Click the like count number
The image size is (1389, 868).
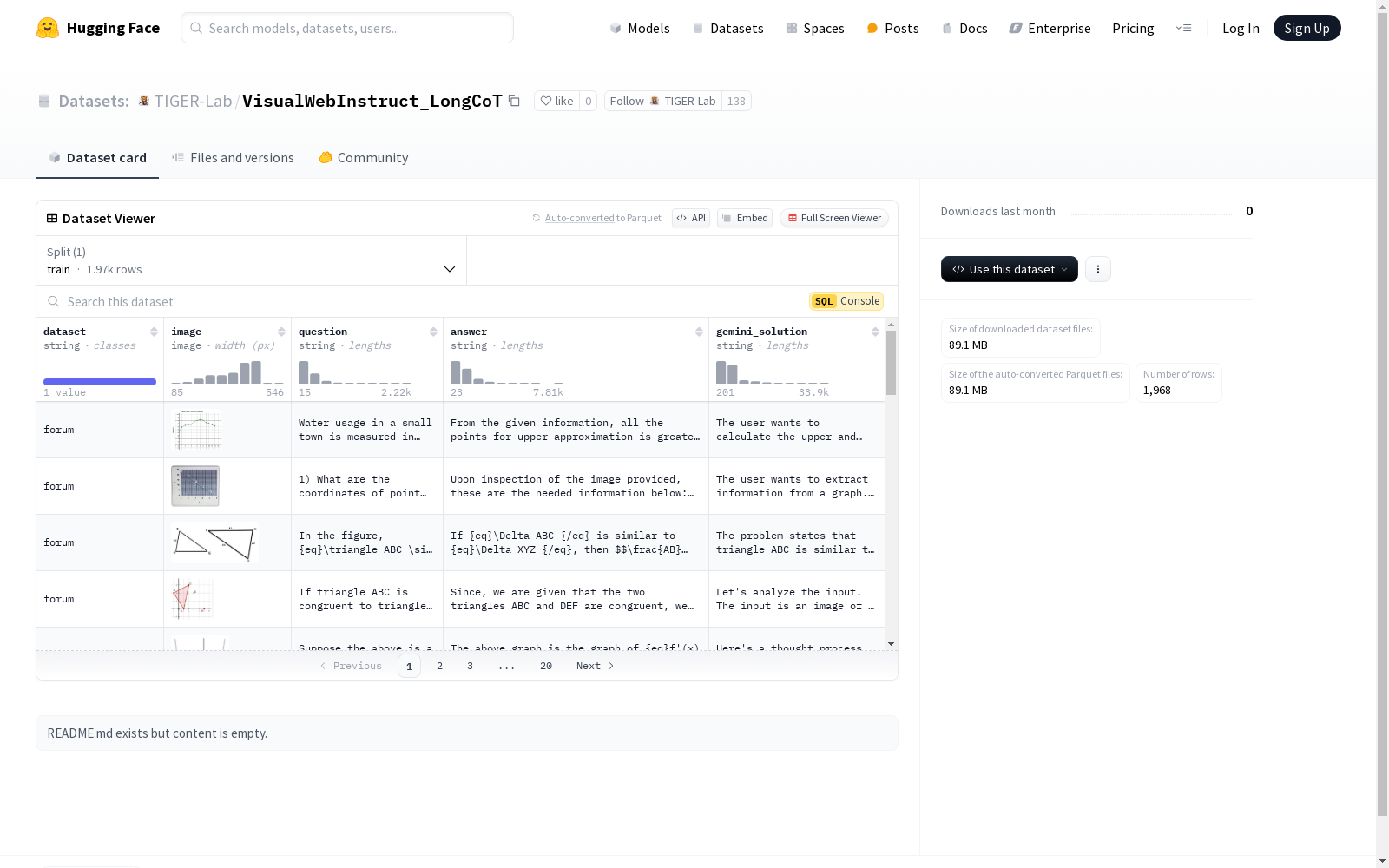click(x=588, y=101)
